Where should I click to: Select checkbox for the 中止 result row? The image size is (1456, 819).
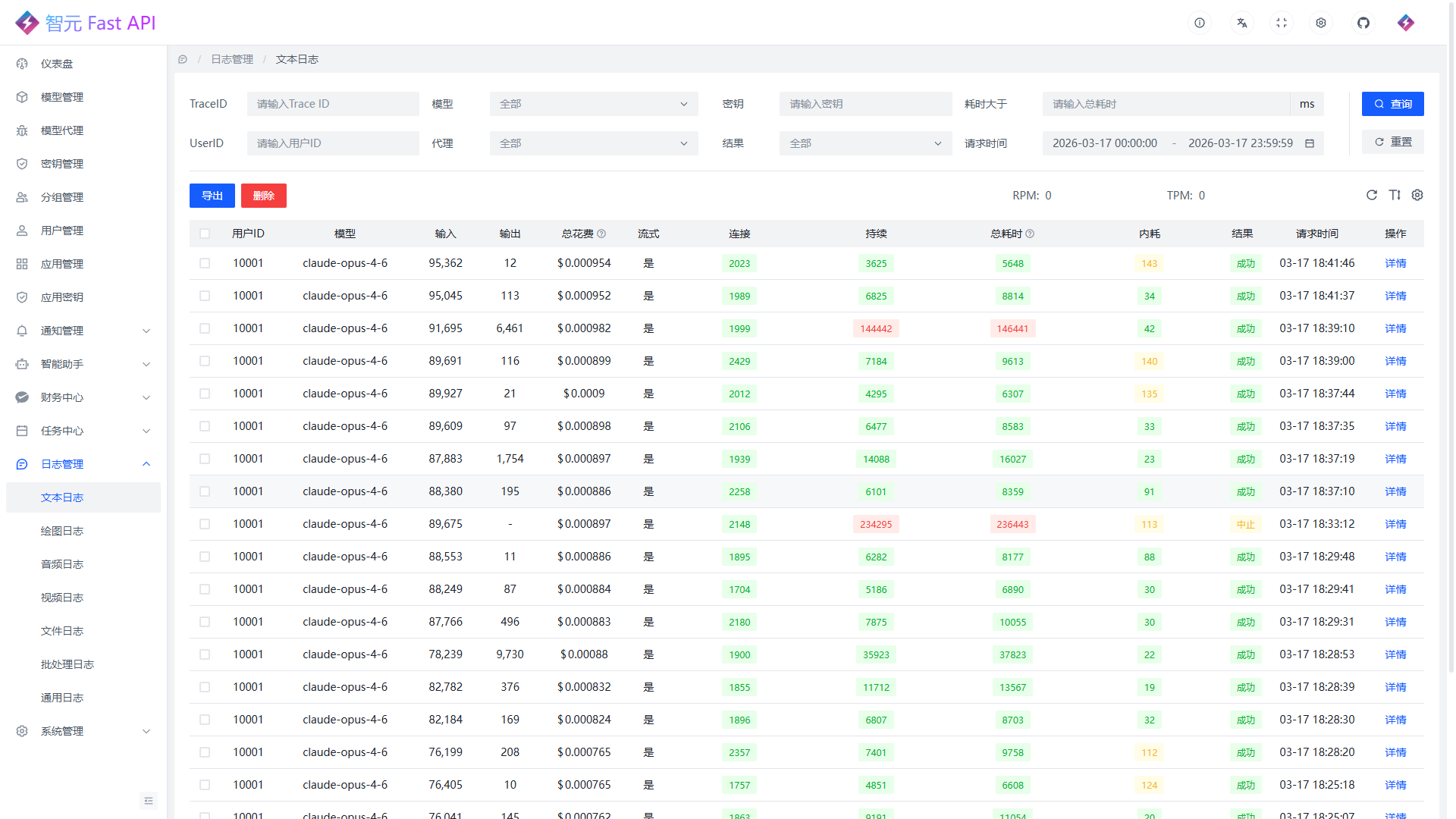[x=205, y=524]
